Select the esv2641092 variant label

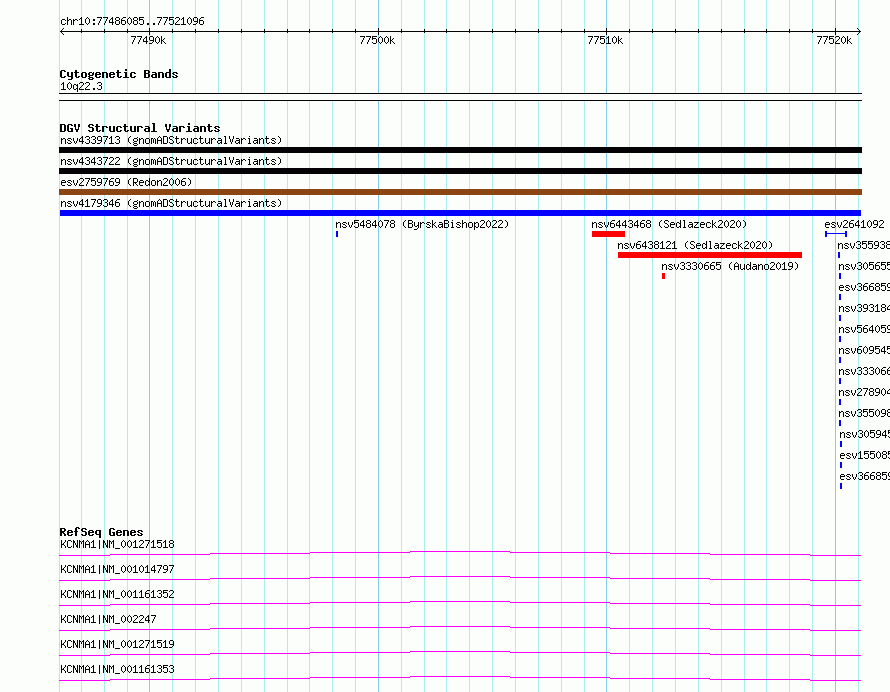[854, 224]
